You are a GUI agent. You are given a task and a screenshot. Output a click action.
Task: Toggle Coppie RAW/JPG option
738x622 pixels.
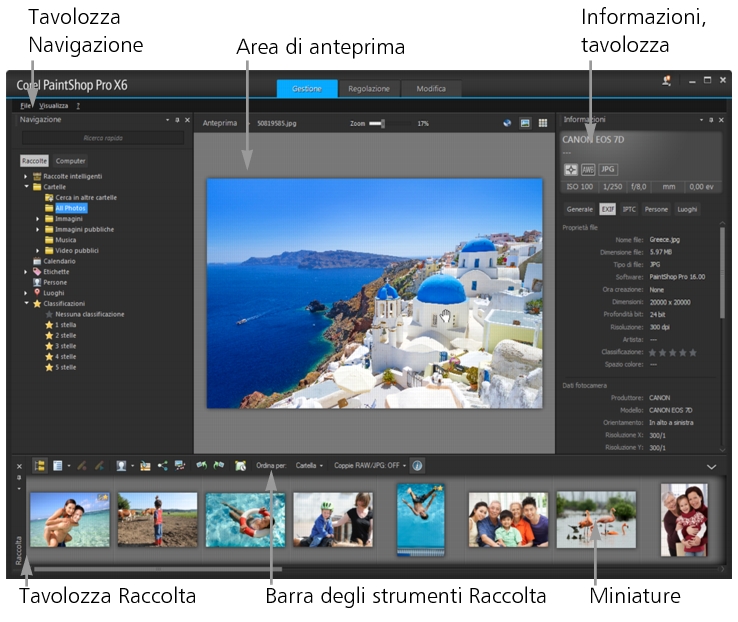click(370, 465)
